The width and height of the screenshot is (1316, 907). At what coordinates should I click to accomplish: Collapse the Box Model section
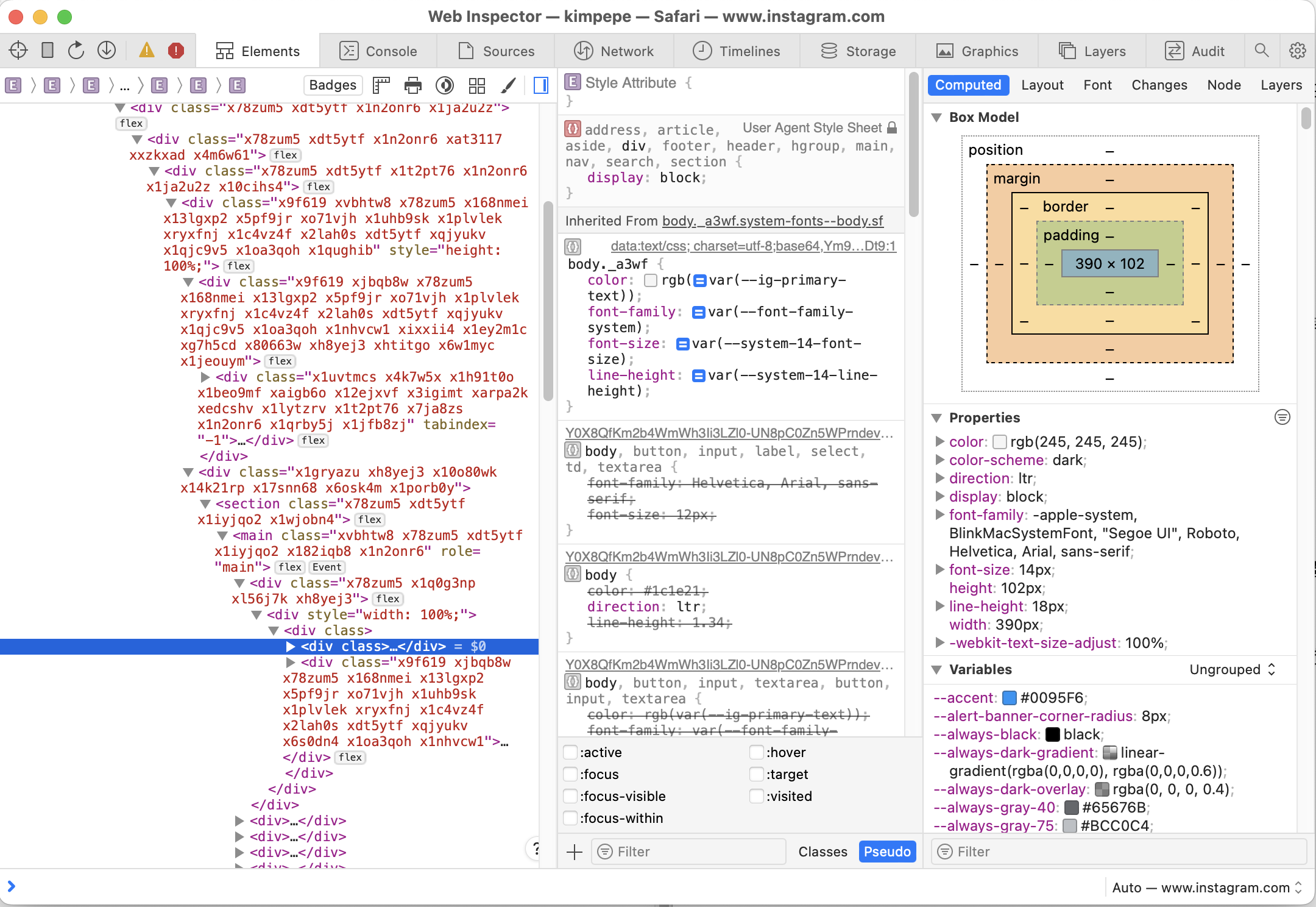coord(937,118)
